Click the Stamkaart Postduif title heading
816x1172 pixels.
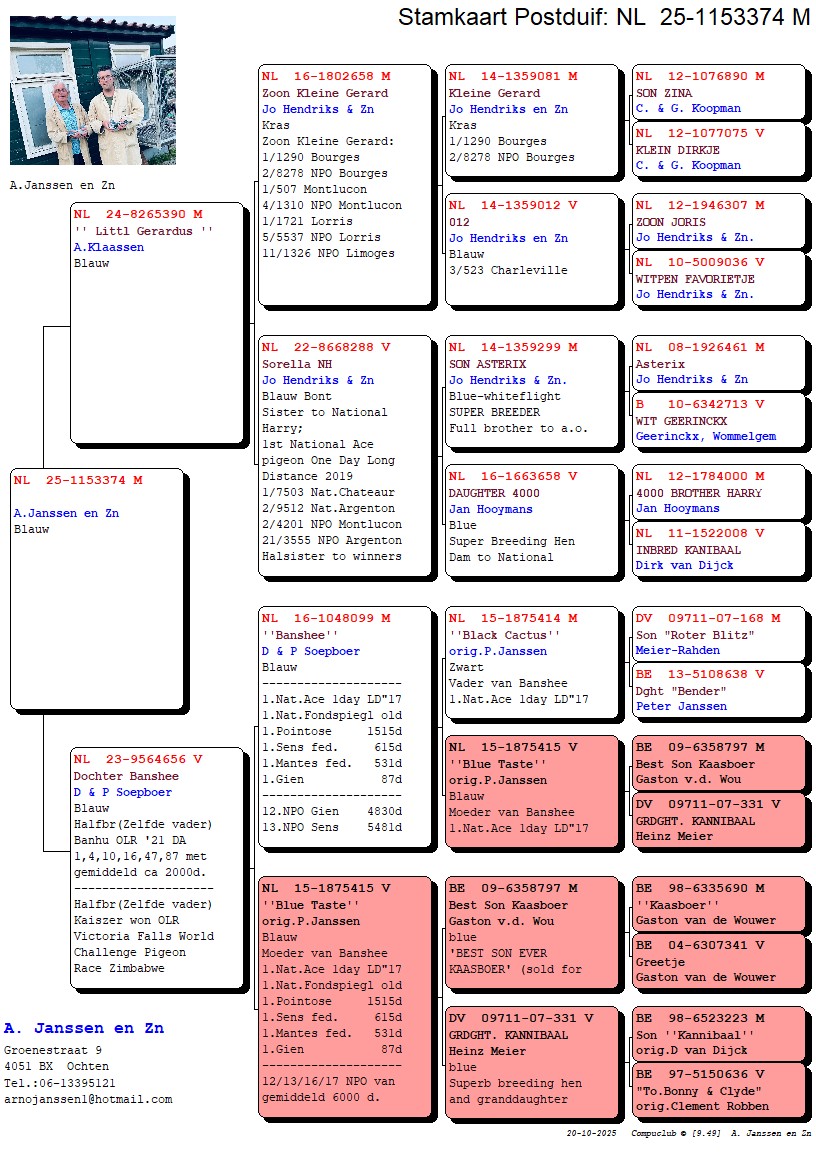coord(603,17)
